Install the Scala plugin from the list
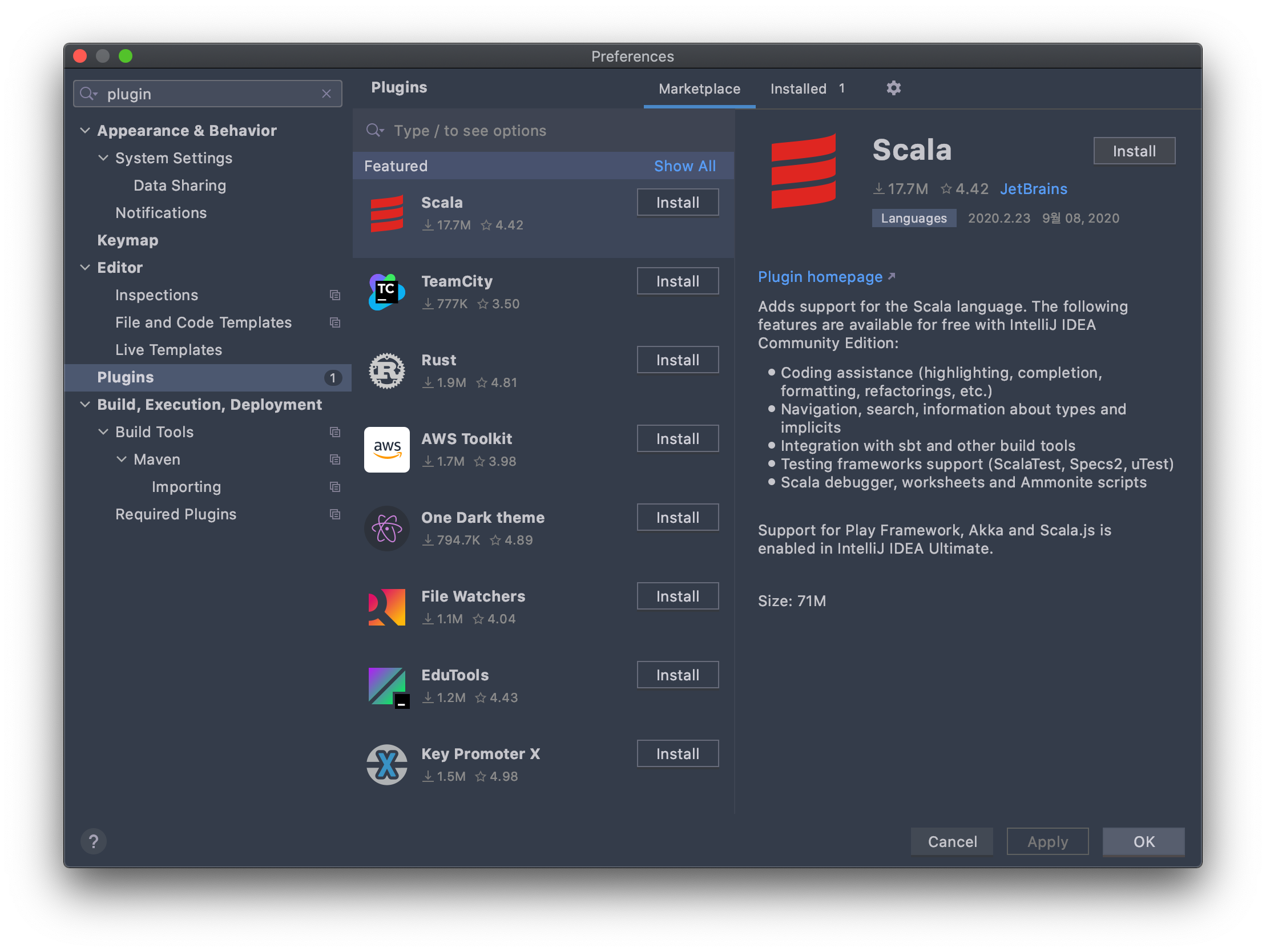This screenshot has height=952, width=1266. (x=678, y=203)
